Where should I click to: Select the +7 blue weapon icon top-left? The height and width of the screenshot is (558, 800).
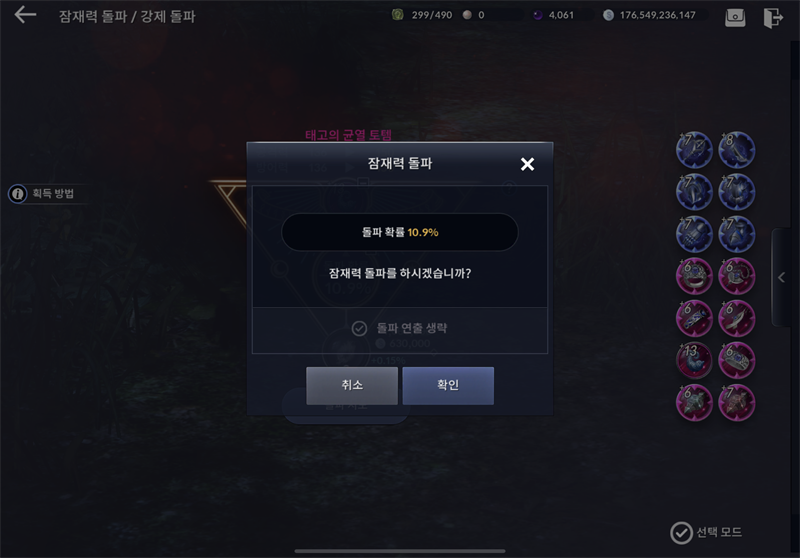pos(694,150)
